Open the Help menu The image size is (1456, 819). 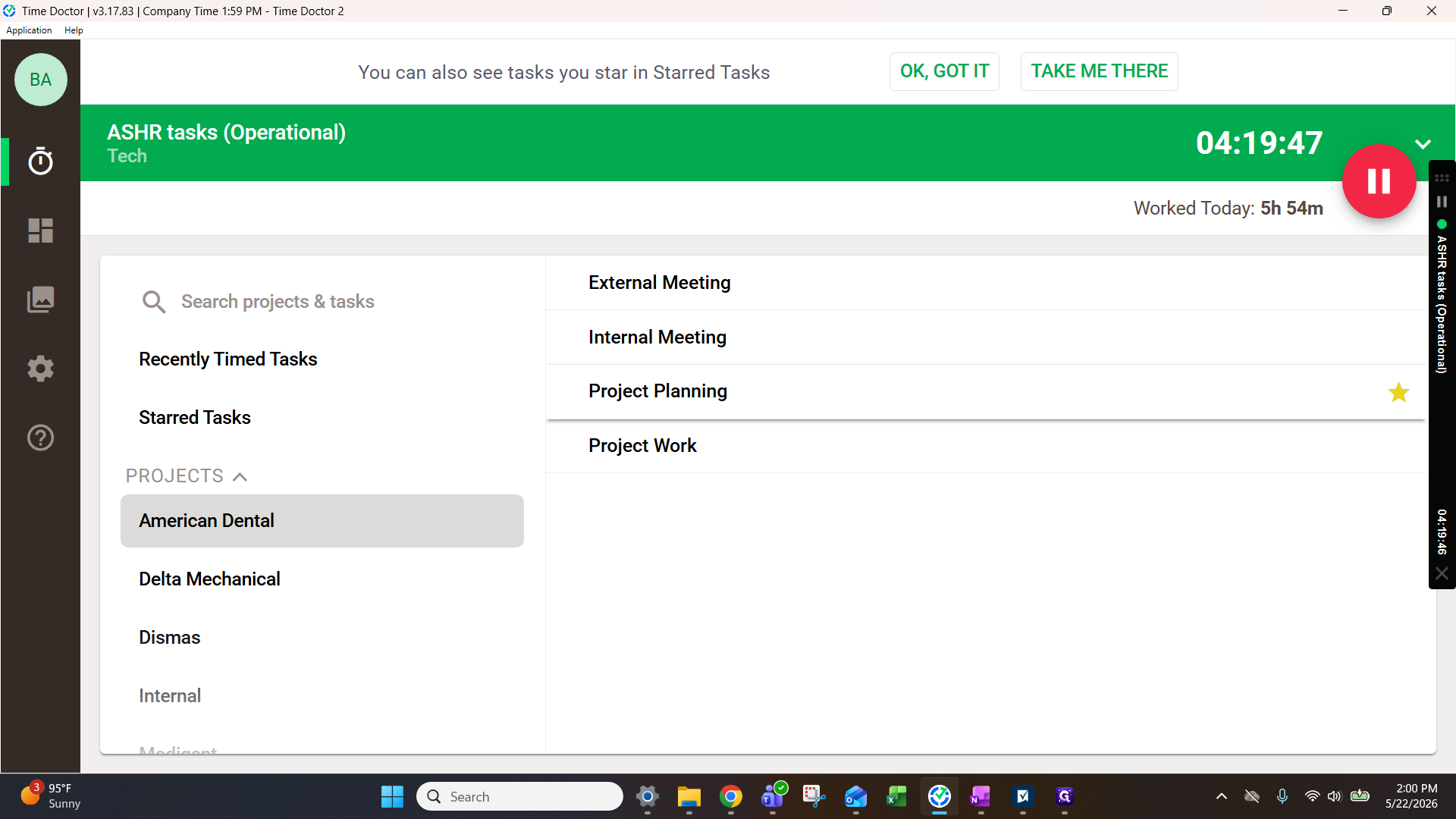[x=74, y=30]
